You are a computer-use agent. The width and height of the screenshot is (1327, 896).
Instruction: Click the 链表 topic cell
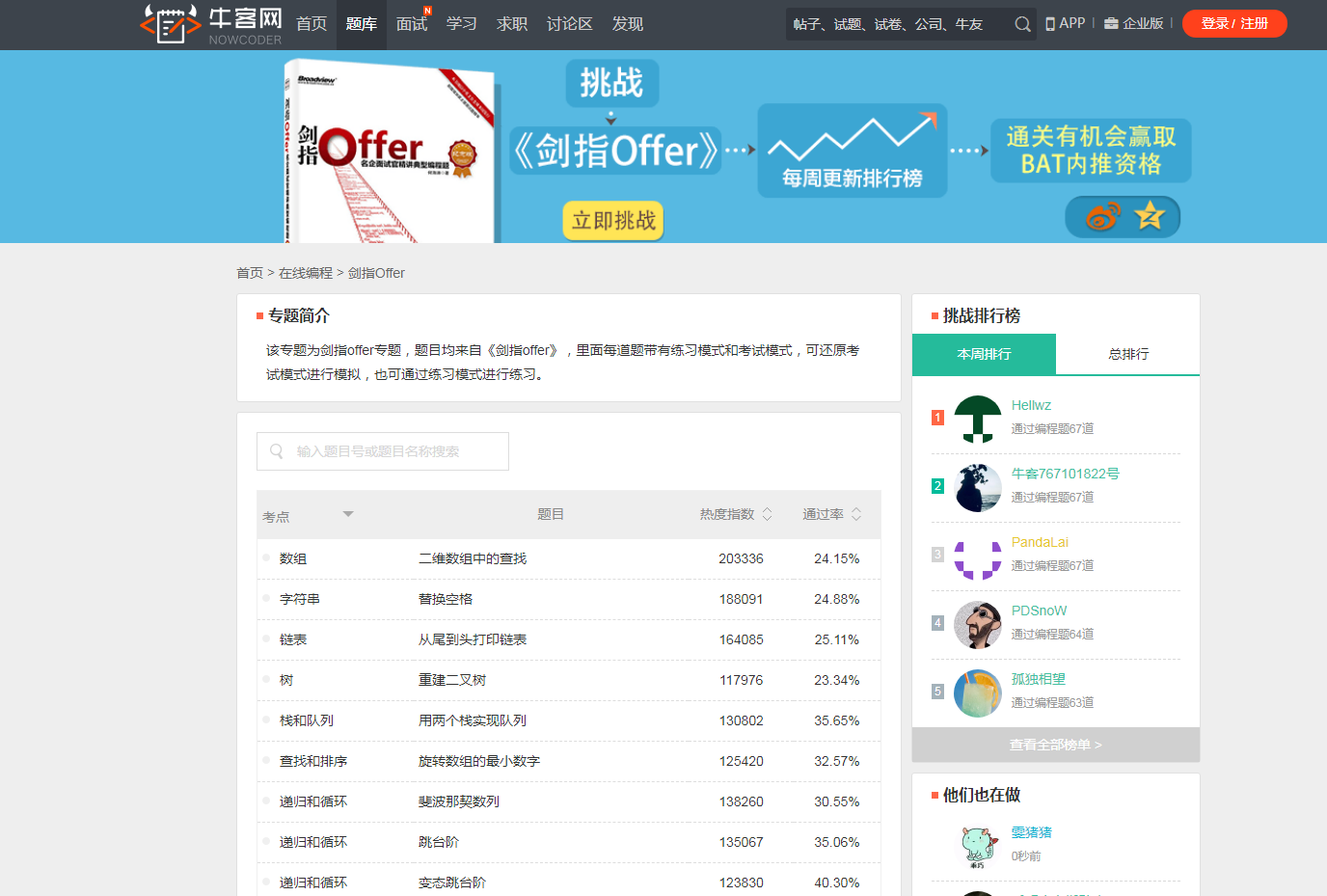293,639
